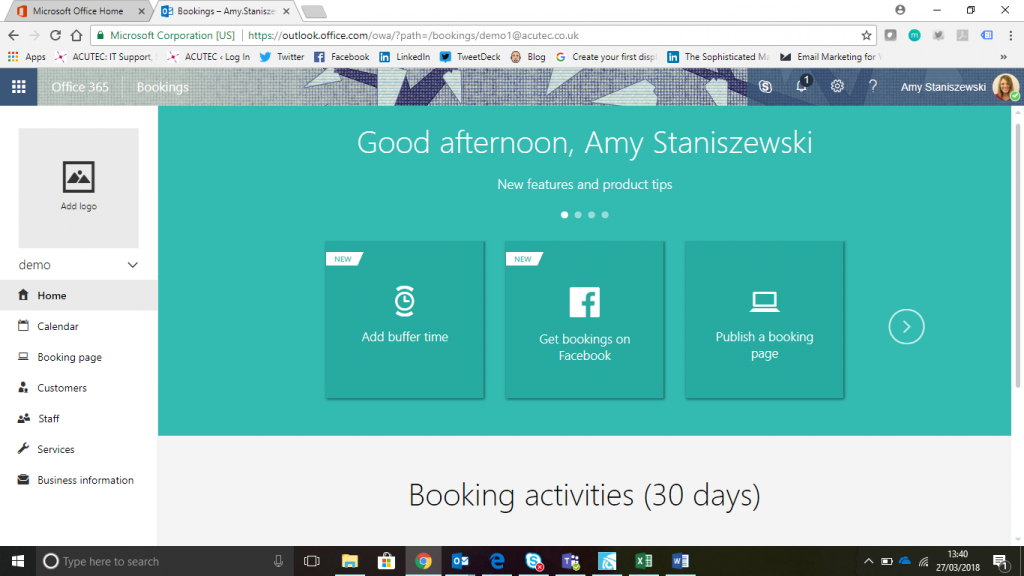
Task: Select the second carousel dot
Action: tap(578, 215)
